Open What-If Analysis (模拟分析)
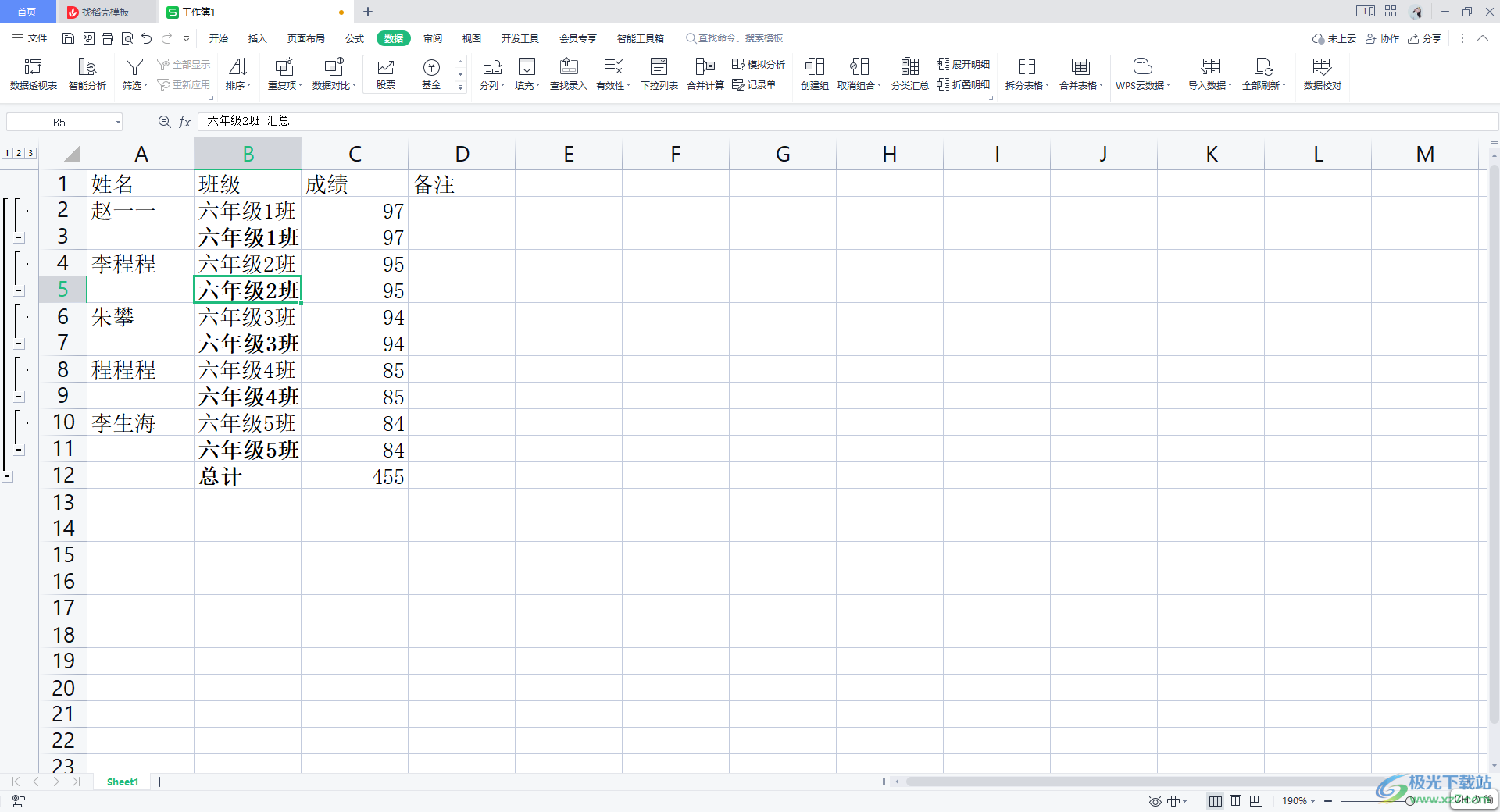1500x812 pixels. pos(759,64)
